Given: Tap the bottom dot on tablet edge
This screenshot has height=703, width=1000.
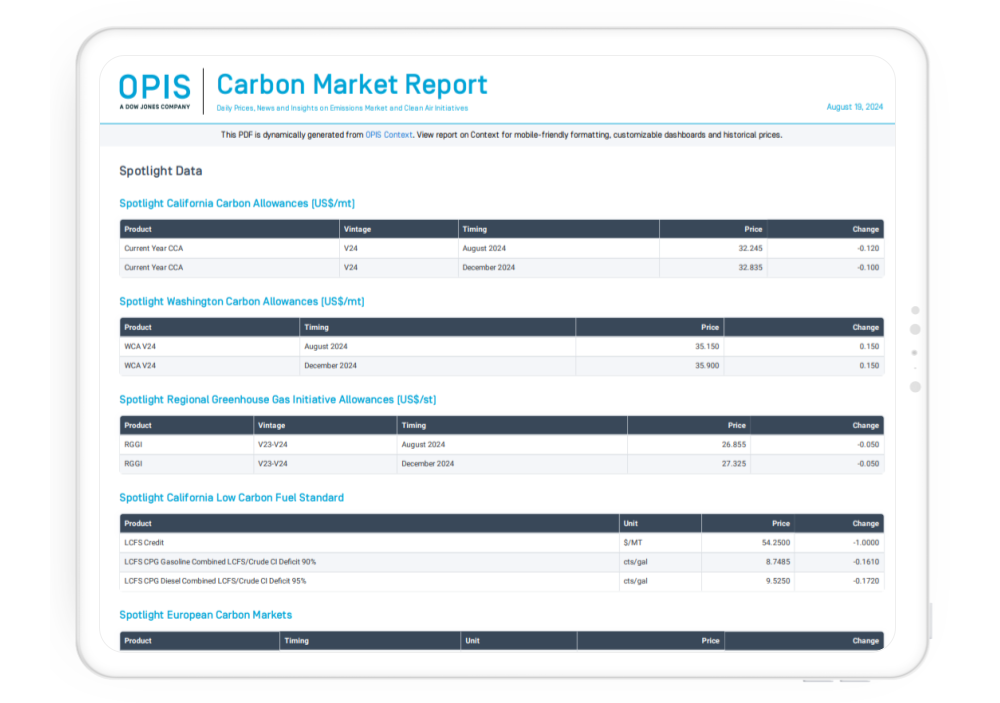Looking at the screenshot, I should click(915, 387).
